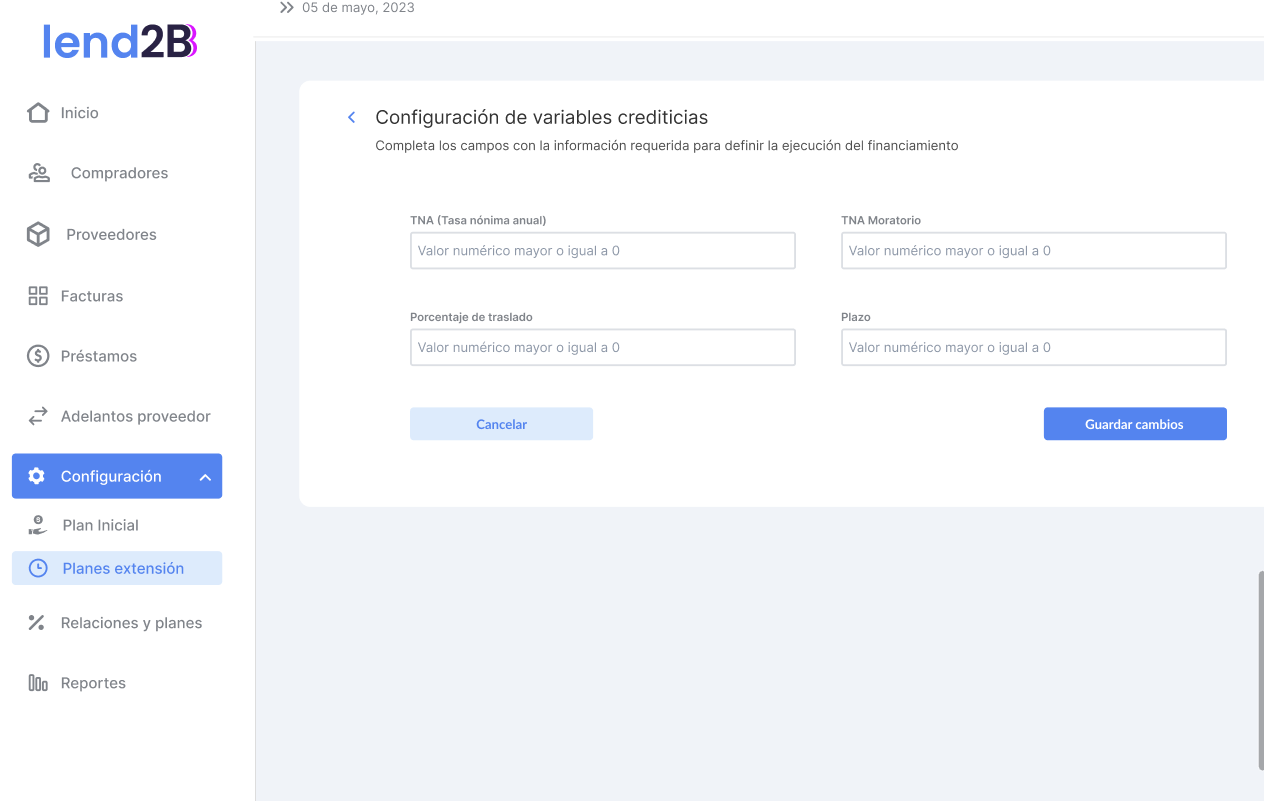Image resolution: width=1264 pixels, height=801 pixels.
Task: Click the Compradores people icon
Action: point(39,173)
